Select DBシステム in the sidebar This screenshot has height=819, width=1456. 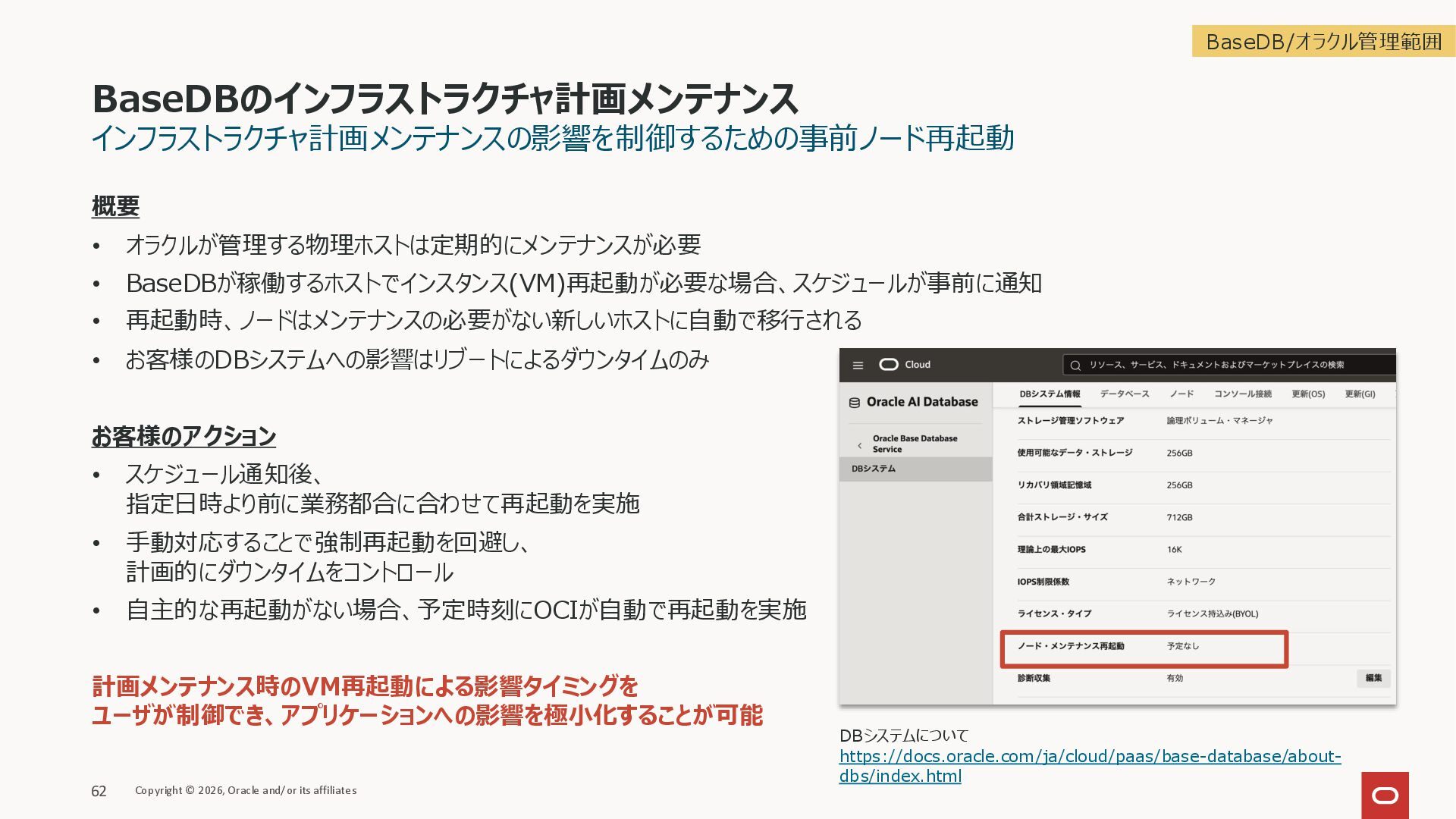point(874,469)
